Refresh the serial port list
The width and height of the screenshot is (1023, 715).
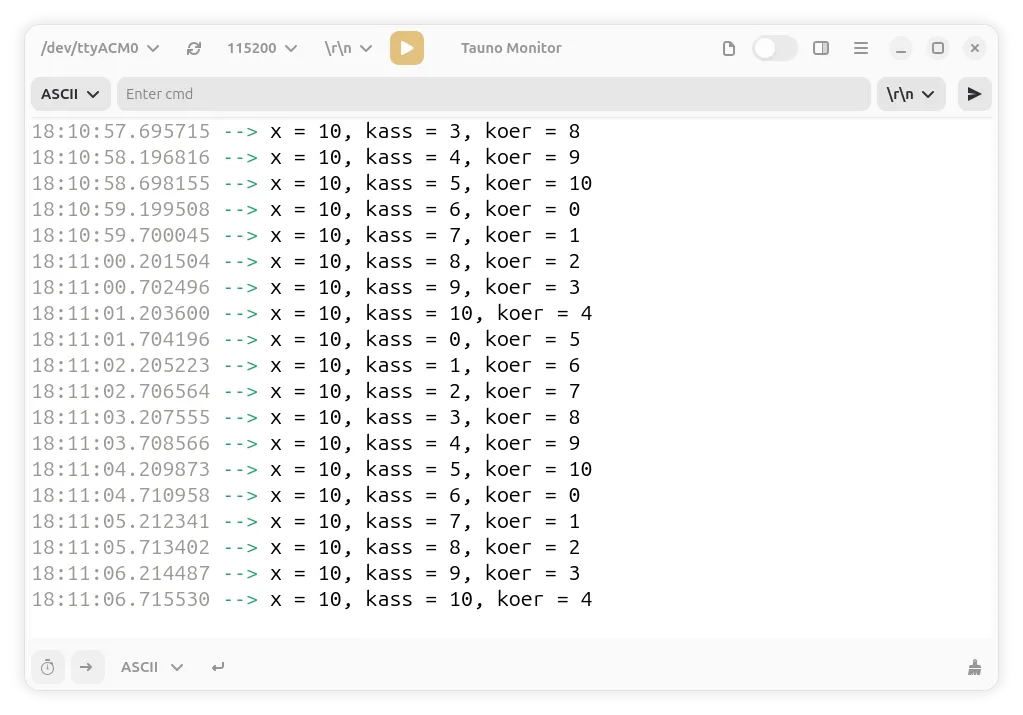194,48
